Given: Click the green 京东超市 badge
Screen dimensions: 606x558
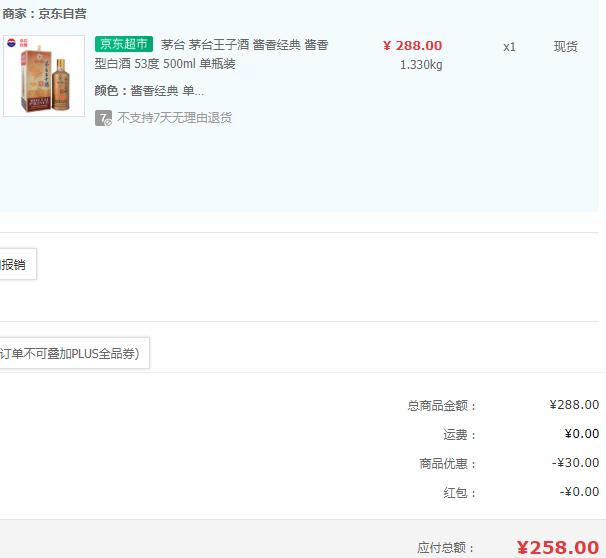Looking at the screenshot, I should pyautogui.click(x=124, y=44).
